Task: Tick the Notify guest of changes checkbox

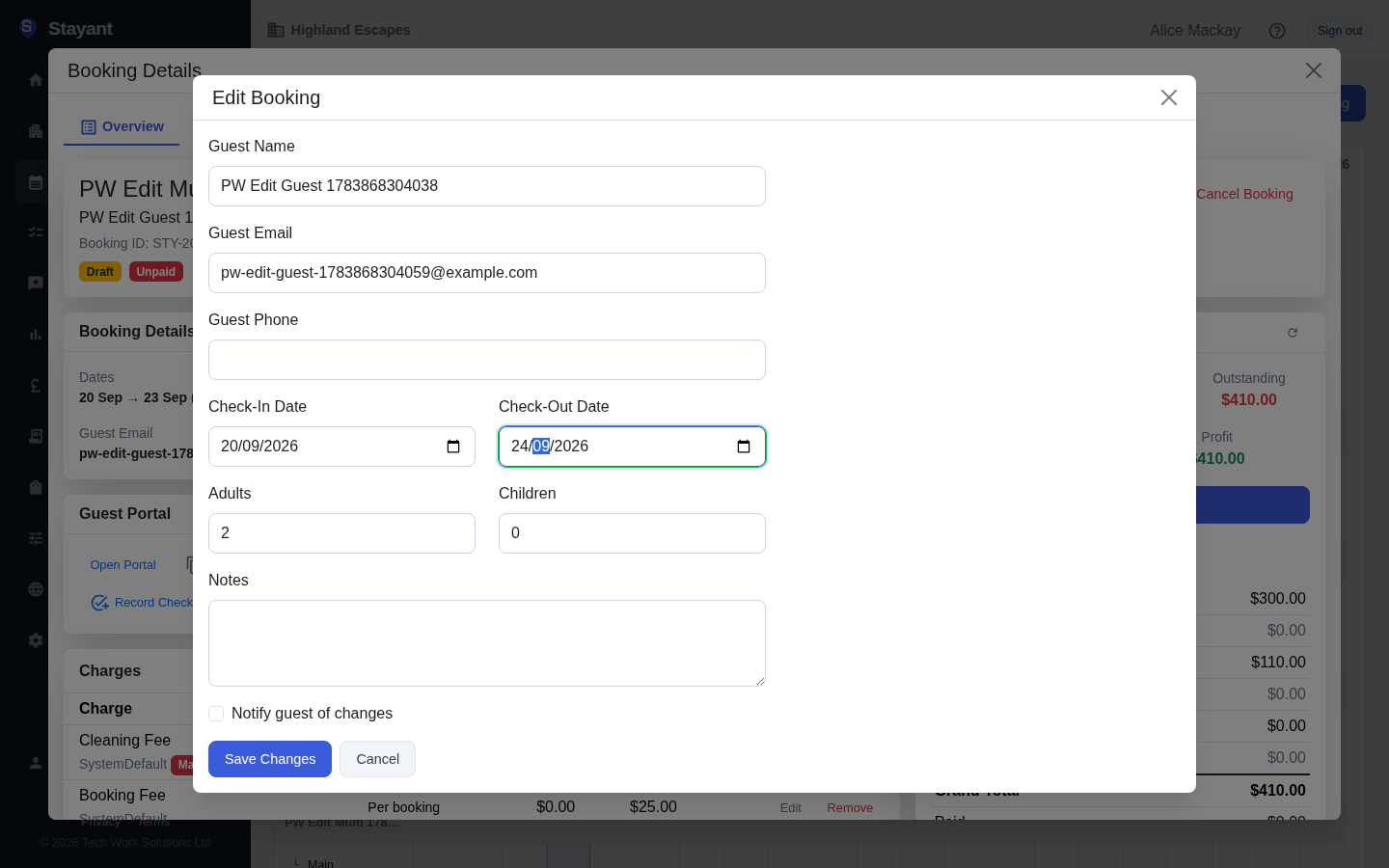Action: coord(216,714)
